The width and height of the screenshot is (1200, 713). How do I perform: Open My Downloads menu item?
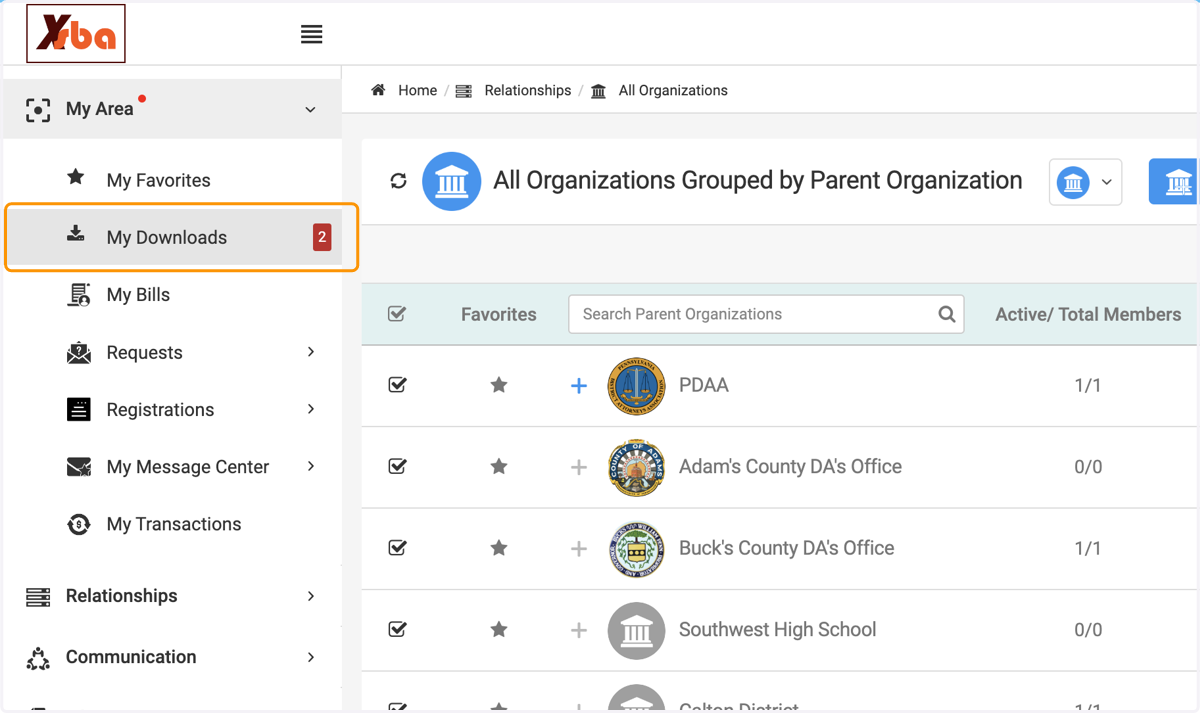(172, 237)
